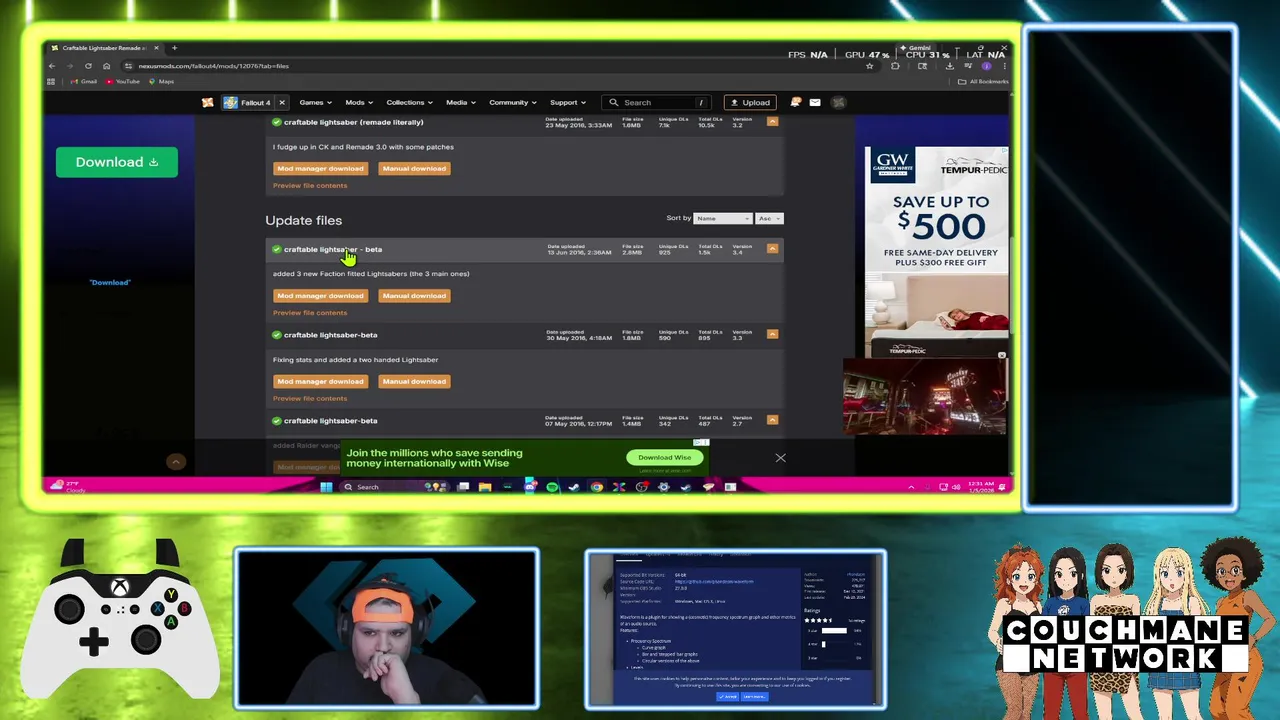Mod manager download for two handed Lightsaber file

tap(320, 381)
